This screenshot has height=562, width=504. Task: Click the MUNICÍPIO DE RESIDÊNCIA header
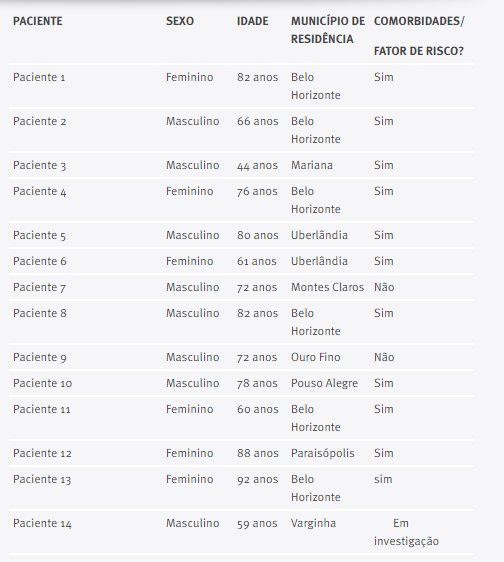click(x=328, y=30)
